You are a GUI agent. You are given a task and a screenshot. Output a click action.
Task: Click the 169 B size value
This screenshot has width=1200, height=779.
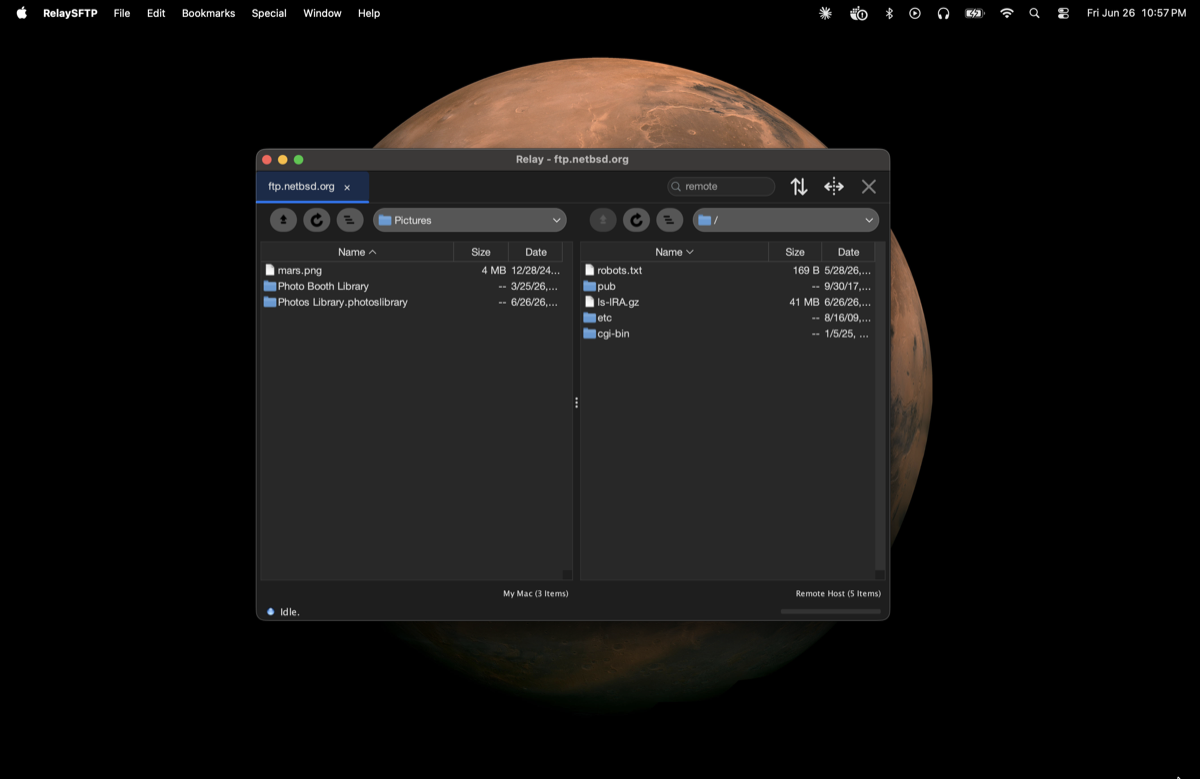click(806, 270)
